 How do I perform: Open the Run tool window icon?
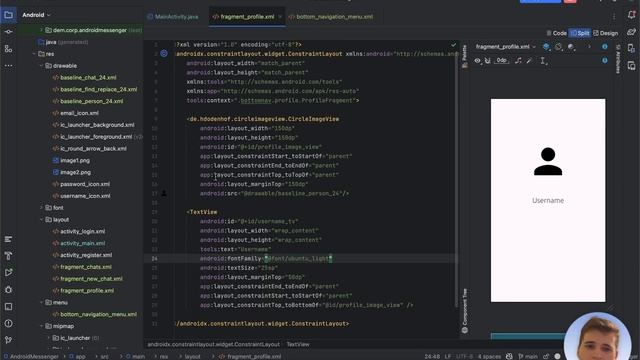[8, 273]
